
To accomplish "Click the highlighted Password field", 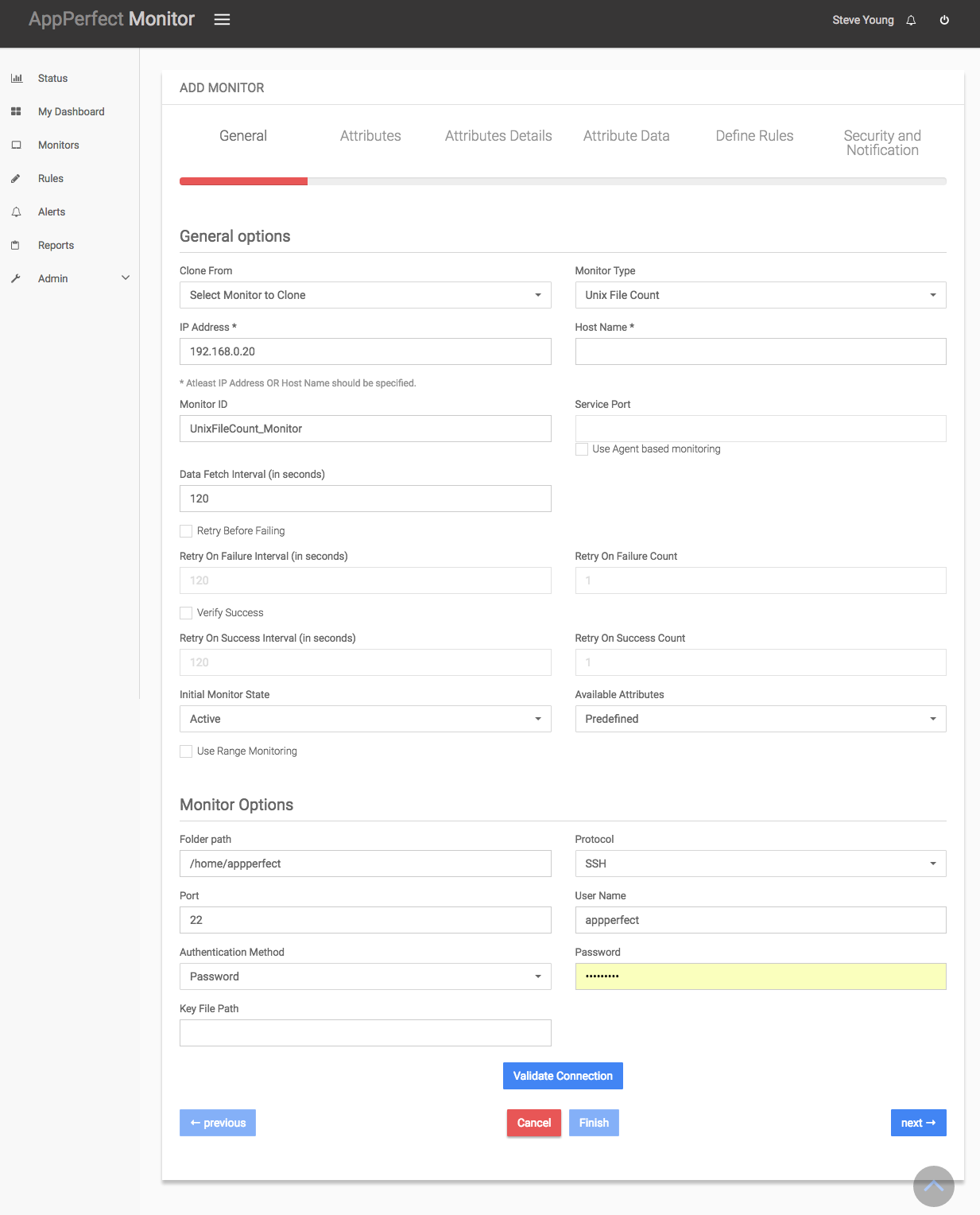I will point(761,976).
